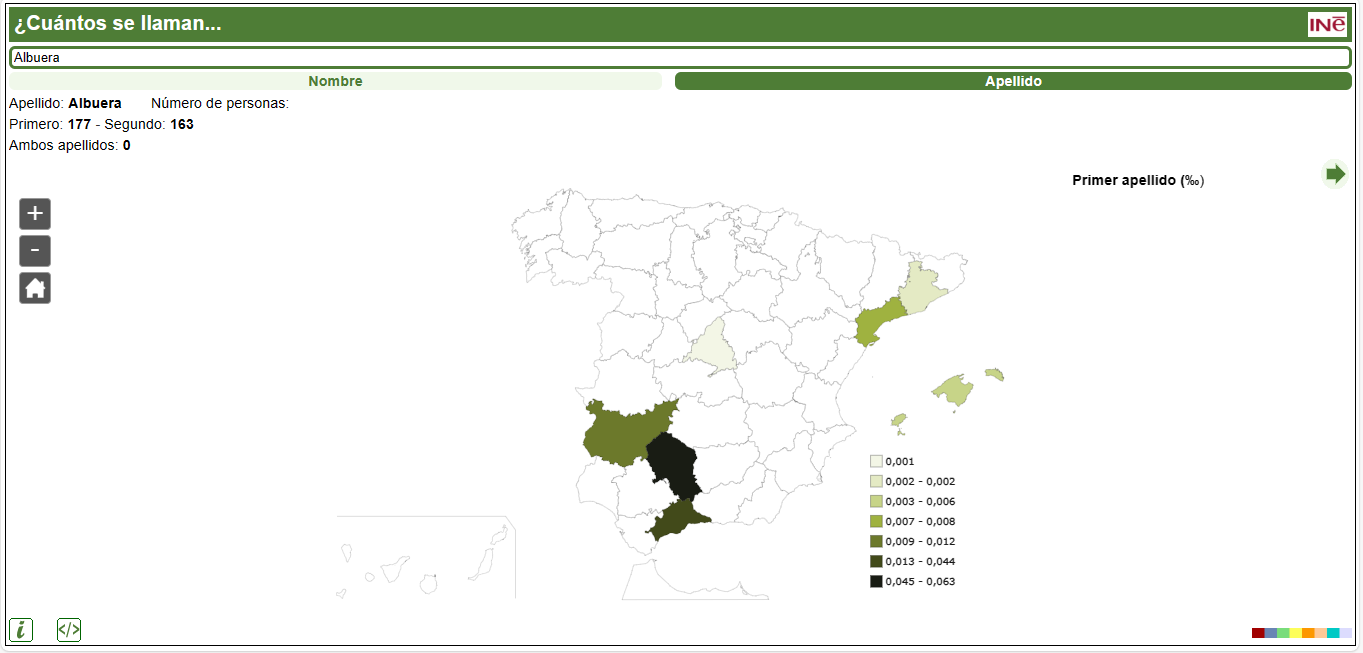The width and height of the screenshot is (1363, 653).
Task: Click the name search input showing Albuera
Action: (x=680, y=56)
